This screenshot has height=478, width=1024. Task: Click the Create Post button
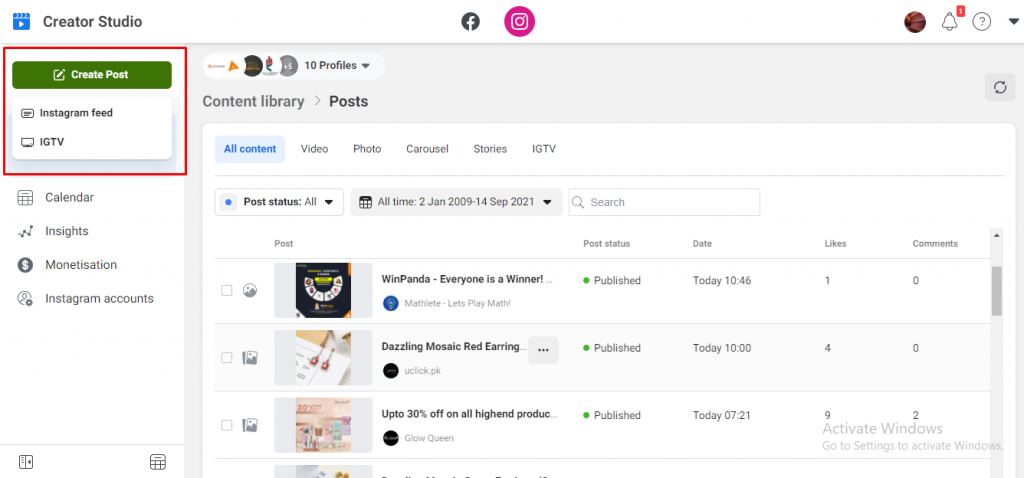coord(91,74)
